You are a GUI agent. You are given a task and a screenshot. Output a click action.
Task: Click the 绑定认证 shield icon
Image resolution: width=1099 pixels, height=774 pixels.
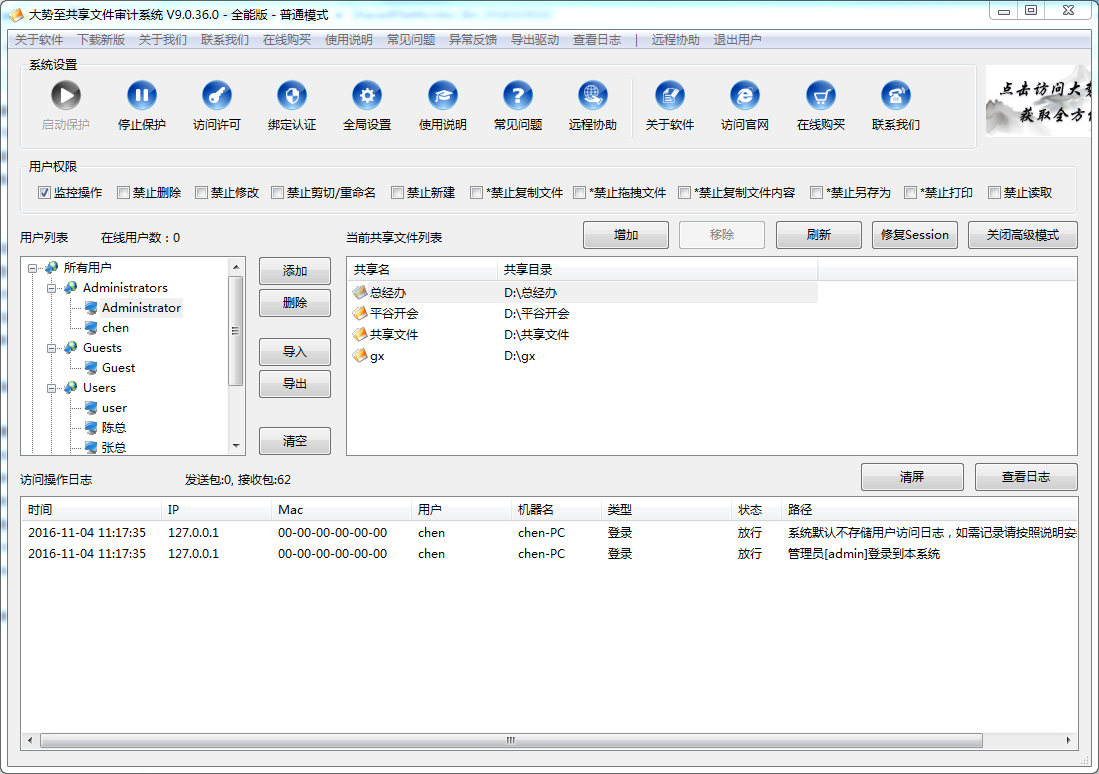pos(292,96)
